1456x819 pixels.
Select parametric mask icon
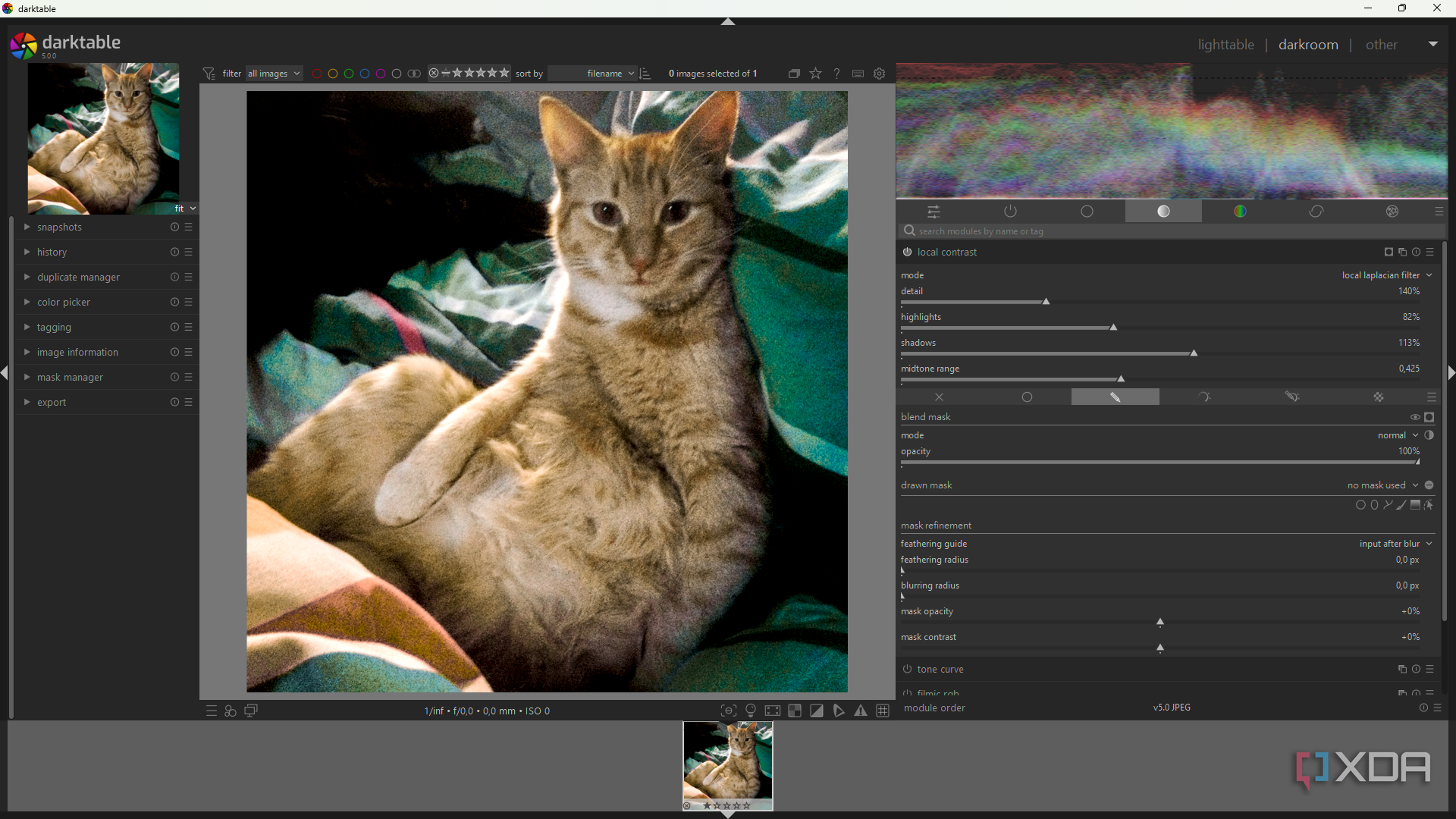click(1203, 397)
